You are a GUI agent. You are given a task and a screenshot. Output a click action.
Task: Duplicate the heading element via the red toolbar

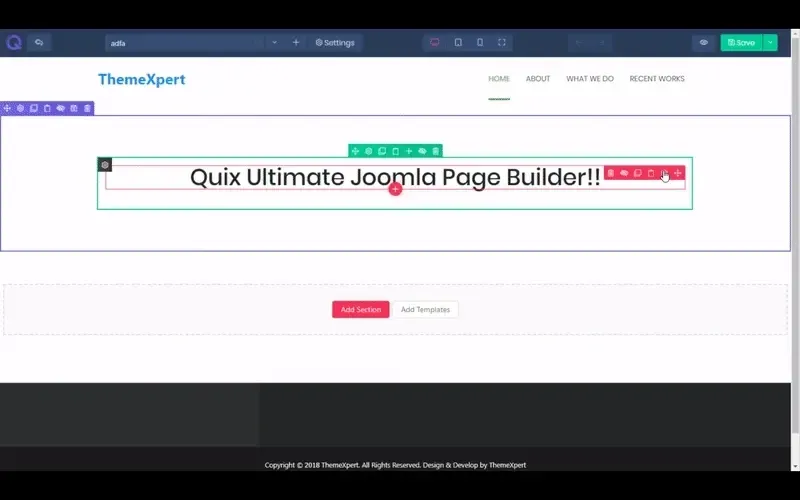(637, 173)
